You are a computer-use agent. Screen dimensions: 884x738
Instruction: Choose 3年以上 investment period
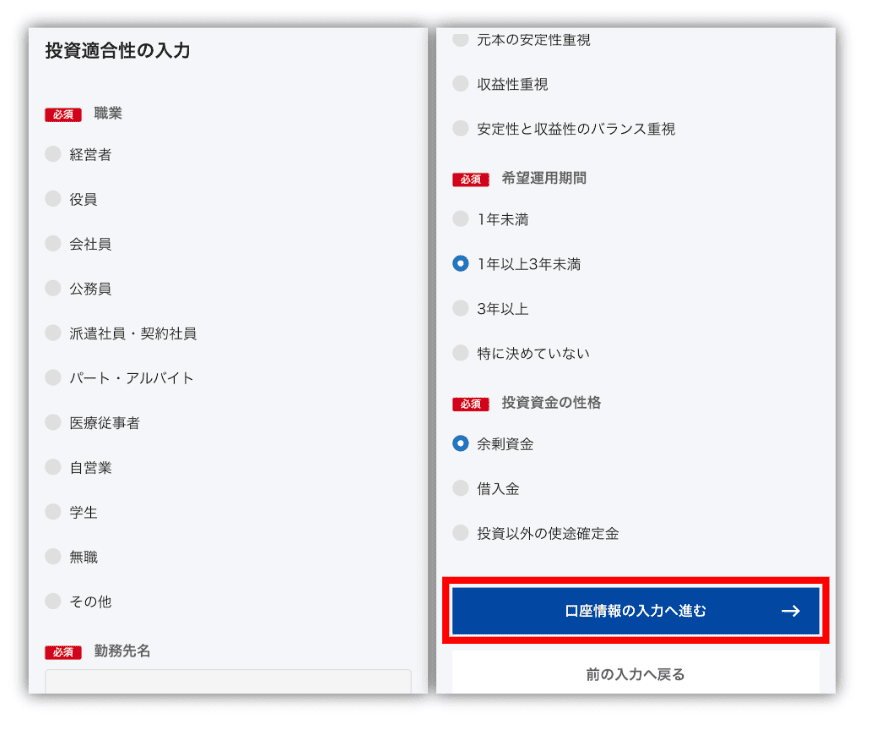[460, 309]
